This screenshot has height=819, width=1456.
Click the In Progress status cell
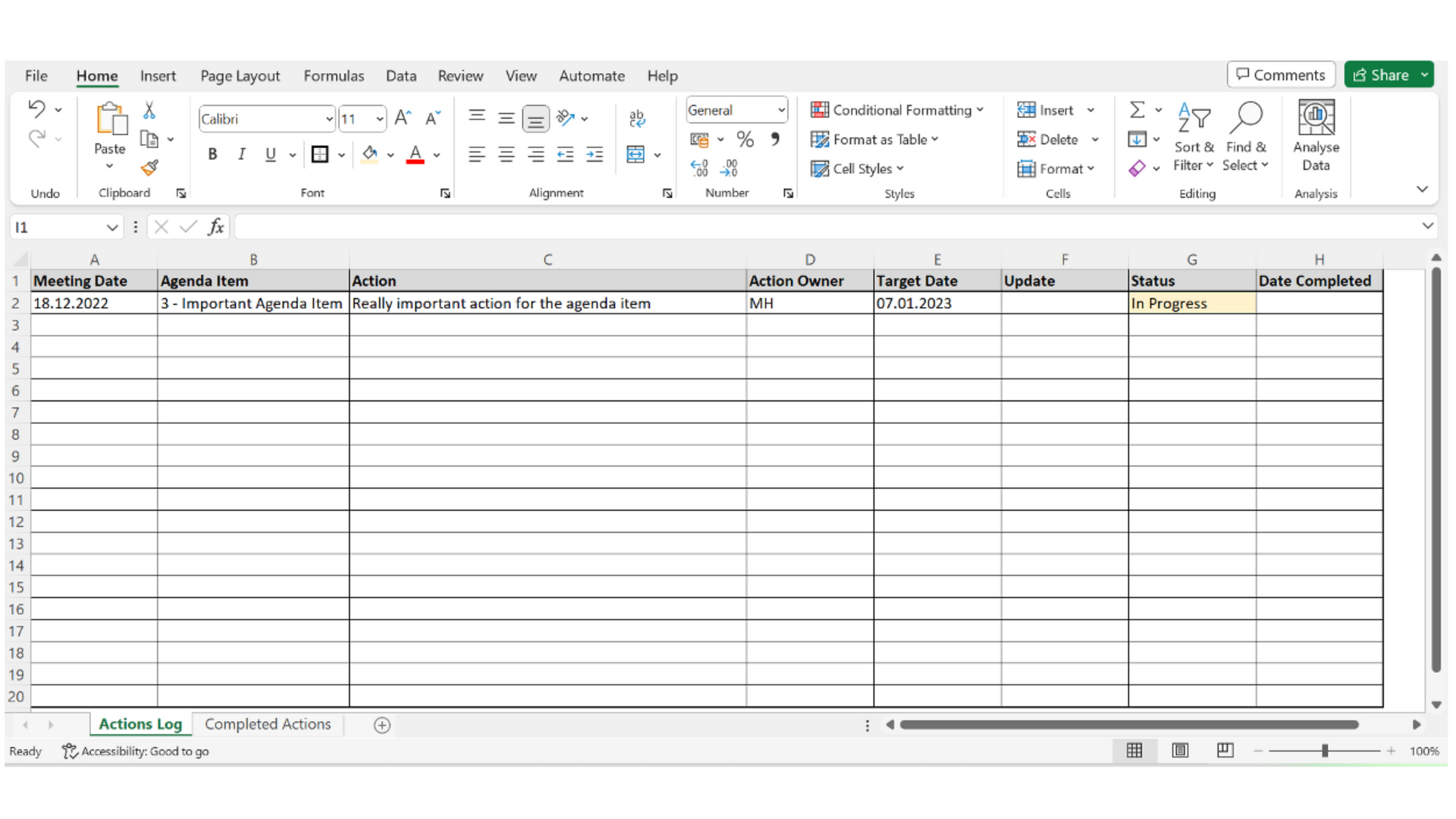(x=1191, y=303)
